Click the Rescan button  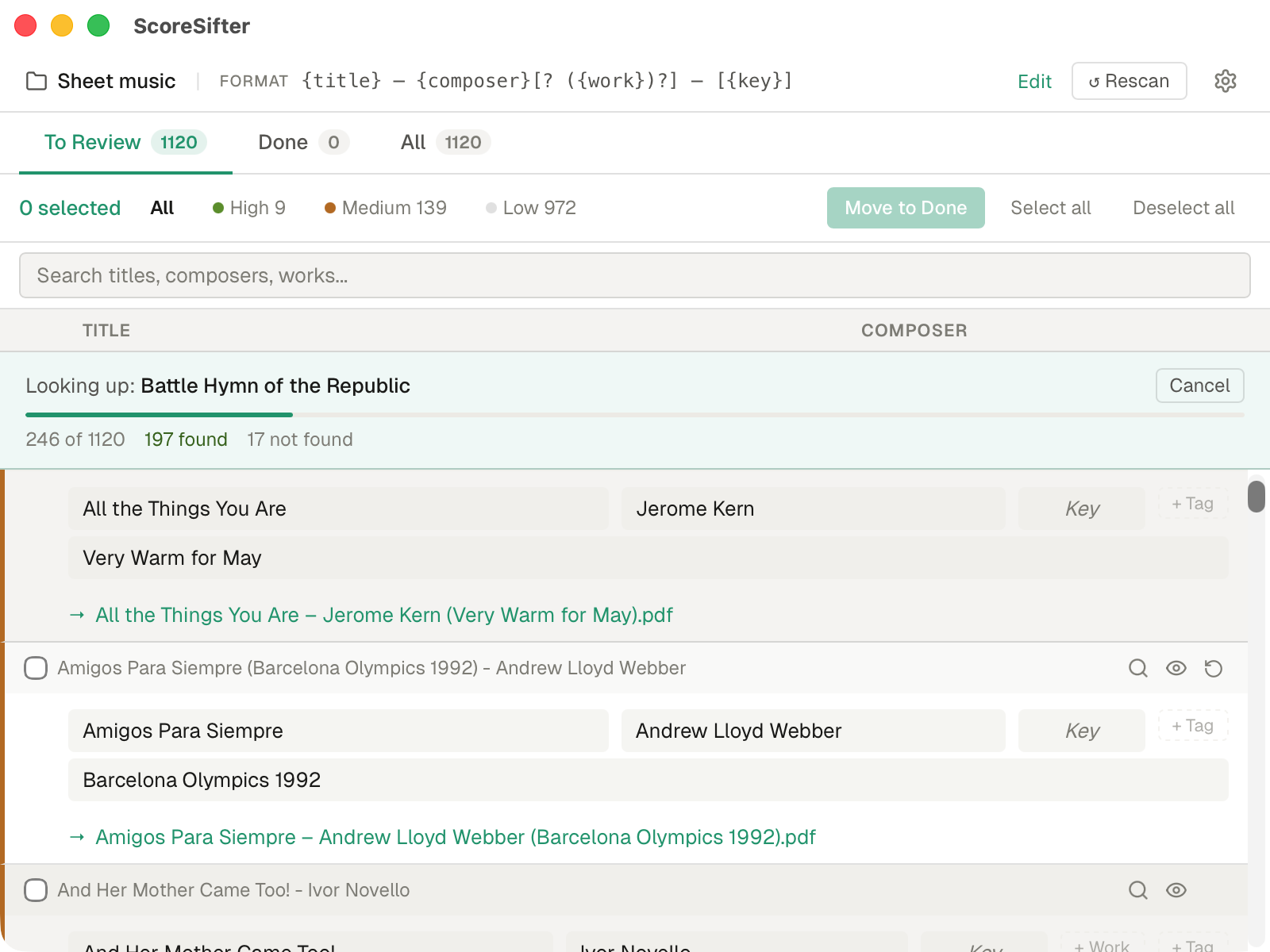point(1129,81)
